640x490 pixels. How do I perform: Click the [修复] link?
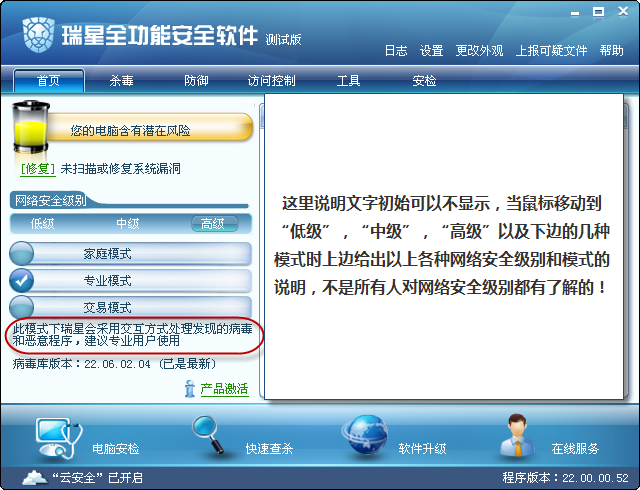point(38,168)
